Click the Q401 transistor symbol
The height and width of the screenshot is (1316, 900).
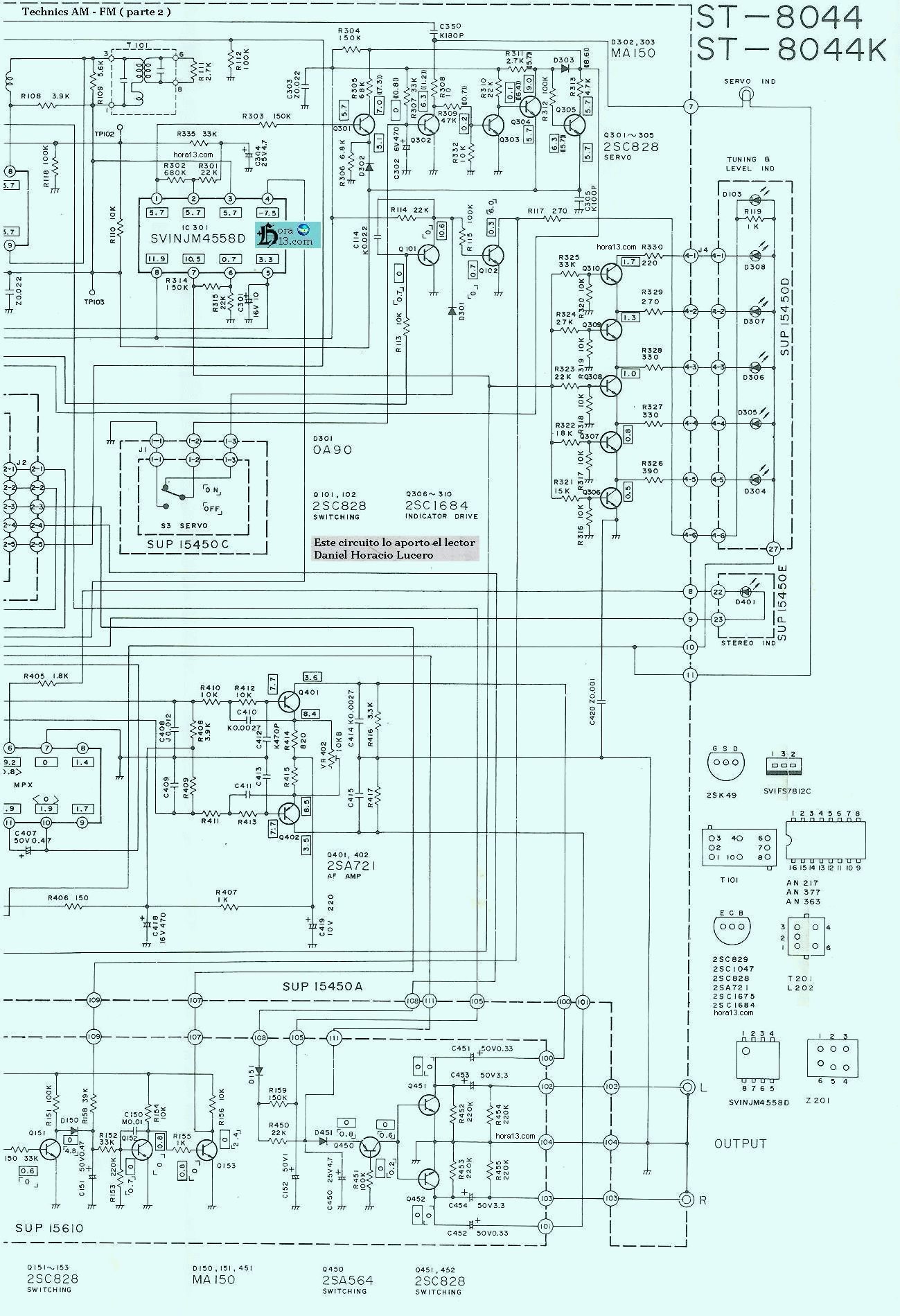coord(290,701)
